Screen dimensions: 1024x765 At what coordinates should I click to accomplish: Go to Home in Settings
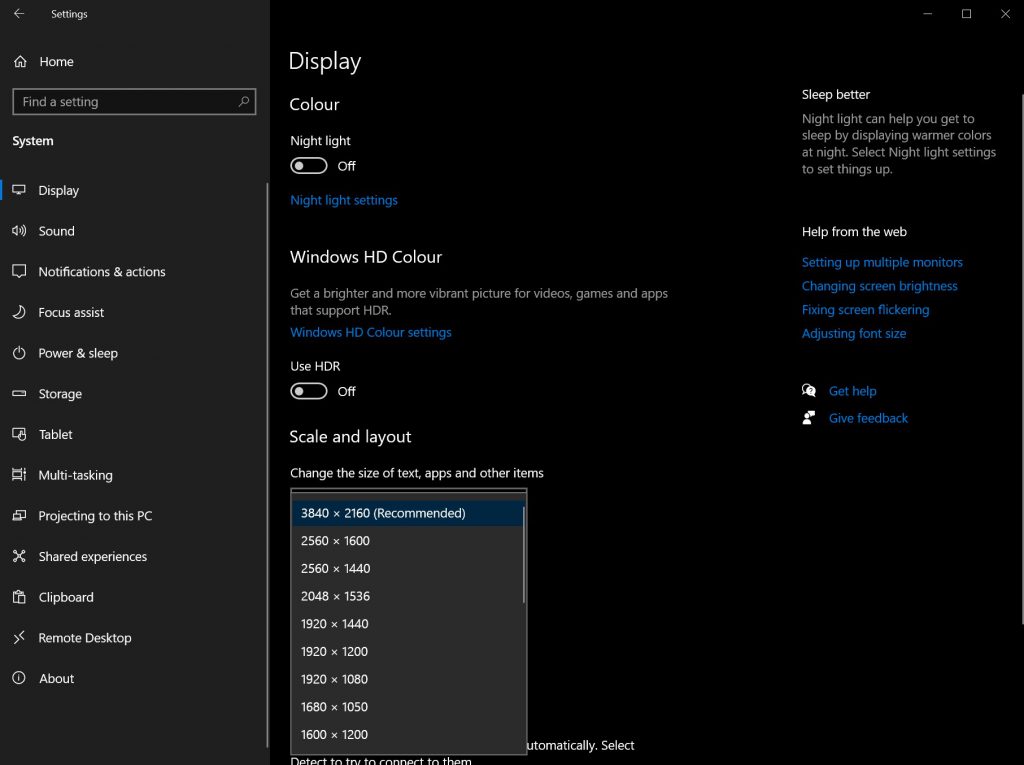coord(57,61)
